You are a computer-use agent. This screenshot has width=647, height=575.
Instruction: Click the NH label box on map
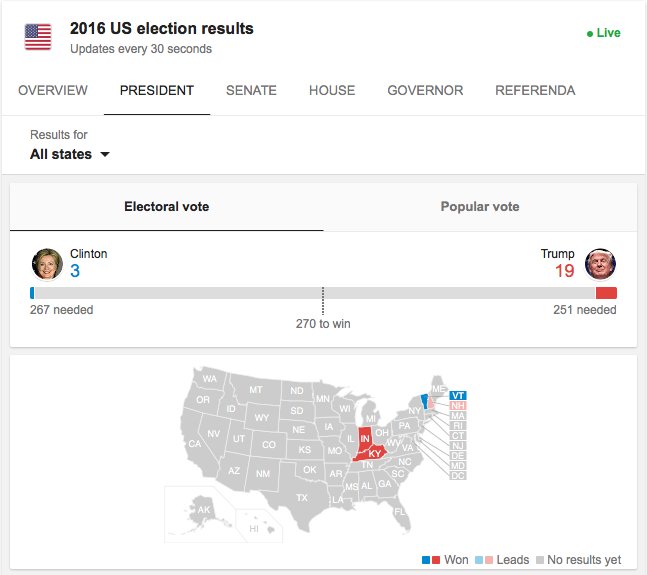point(458,406)
